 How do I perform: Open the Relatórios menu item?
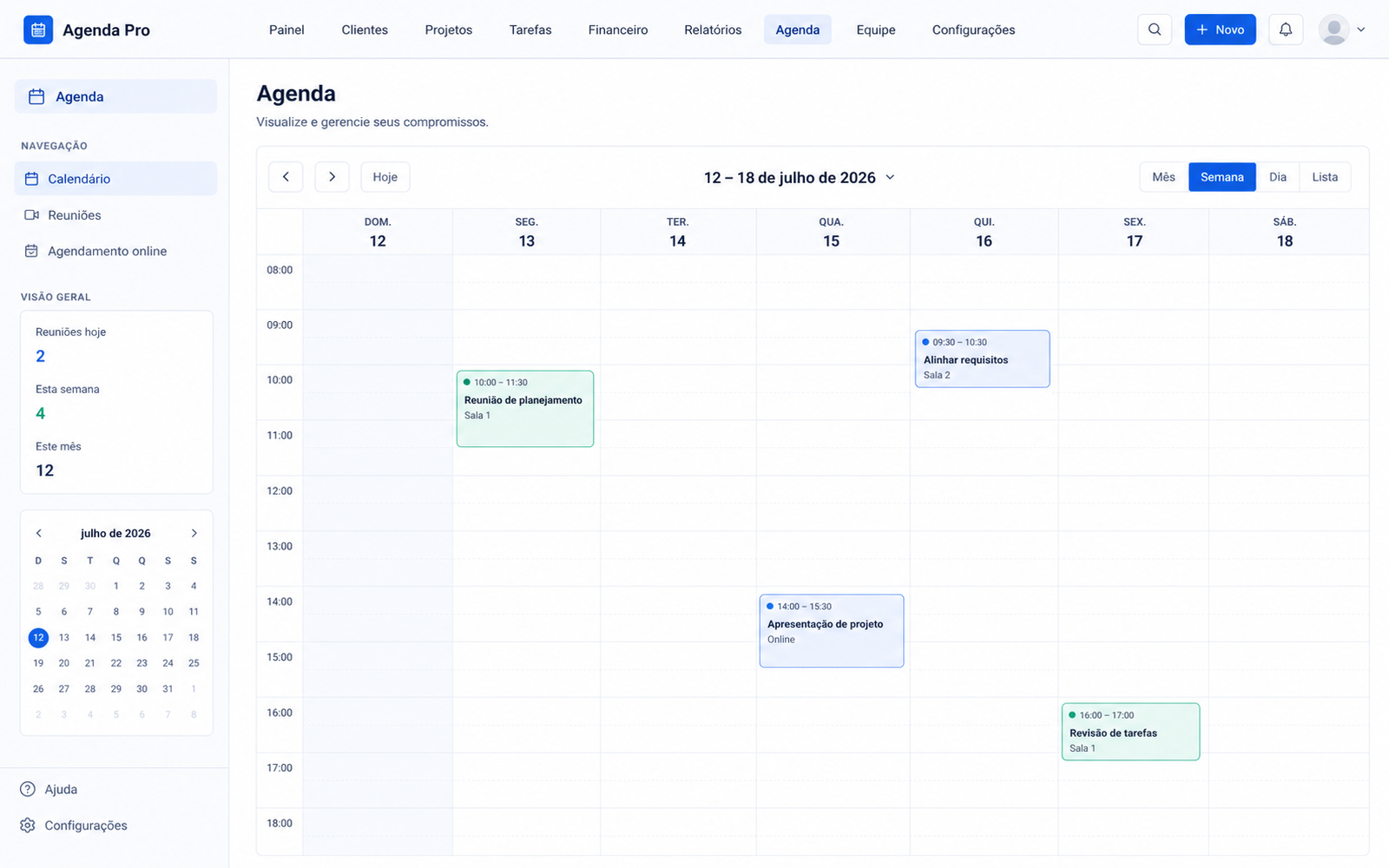tap(713, 30)
